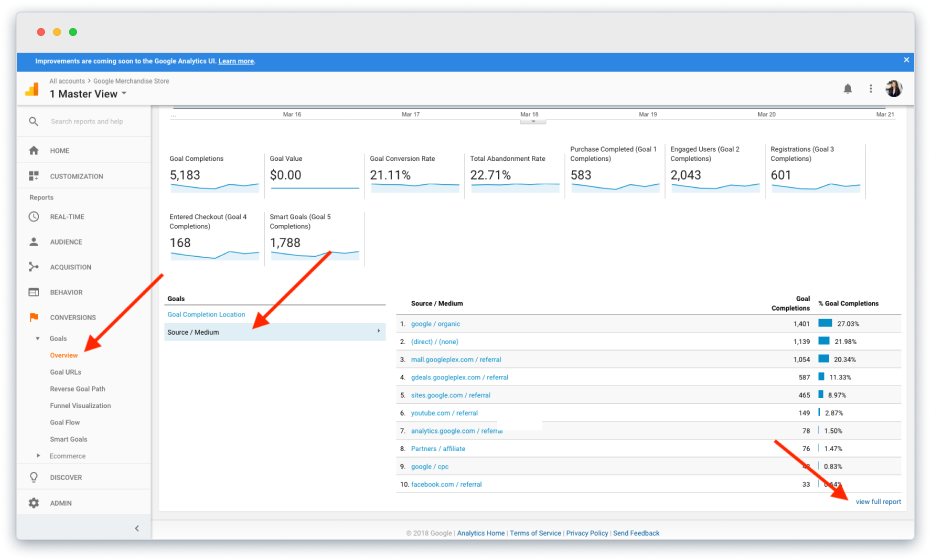This screenshot has height=560, width=931.
Task: Click the Google Analytics logo icon
Action: point(32,89)
